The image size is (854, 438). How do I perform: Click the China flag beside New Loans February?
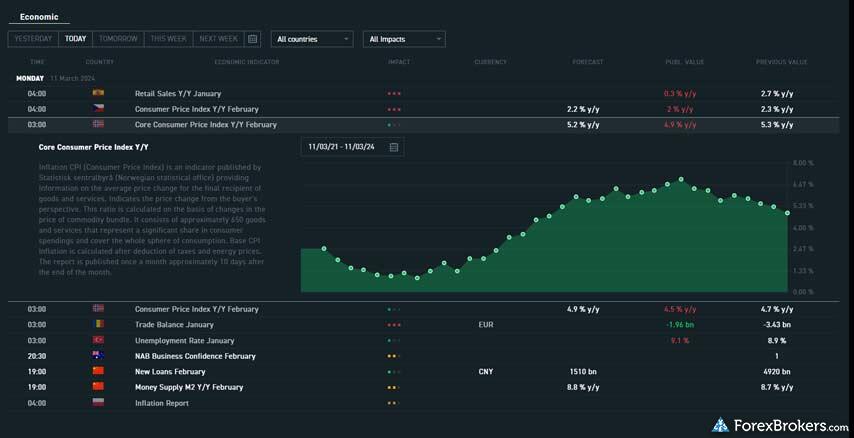(98, 371)
